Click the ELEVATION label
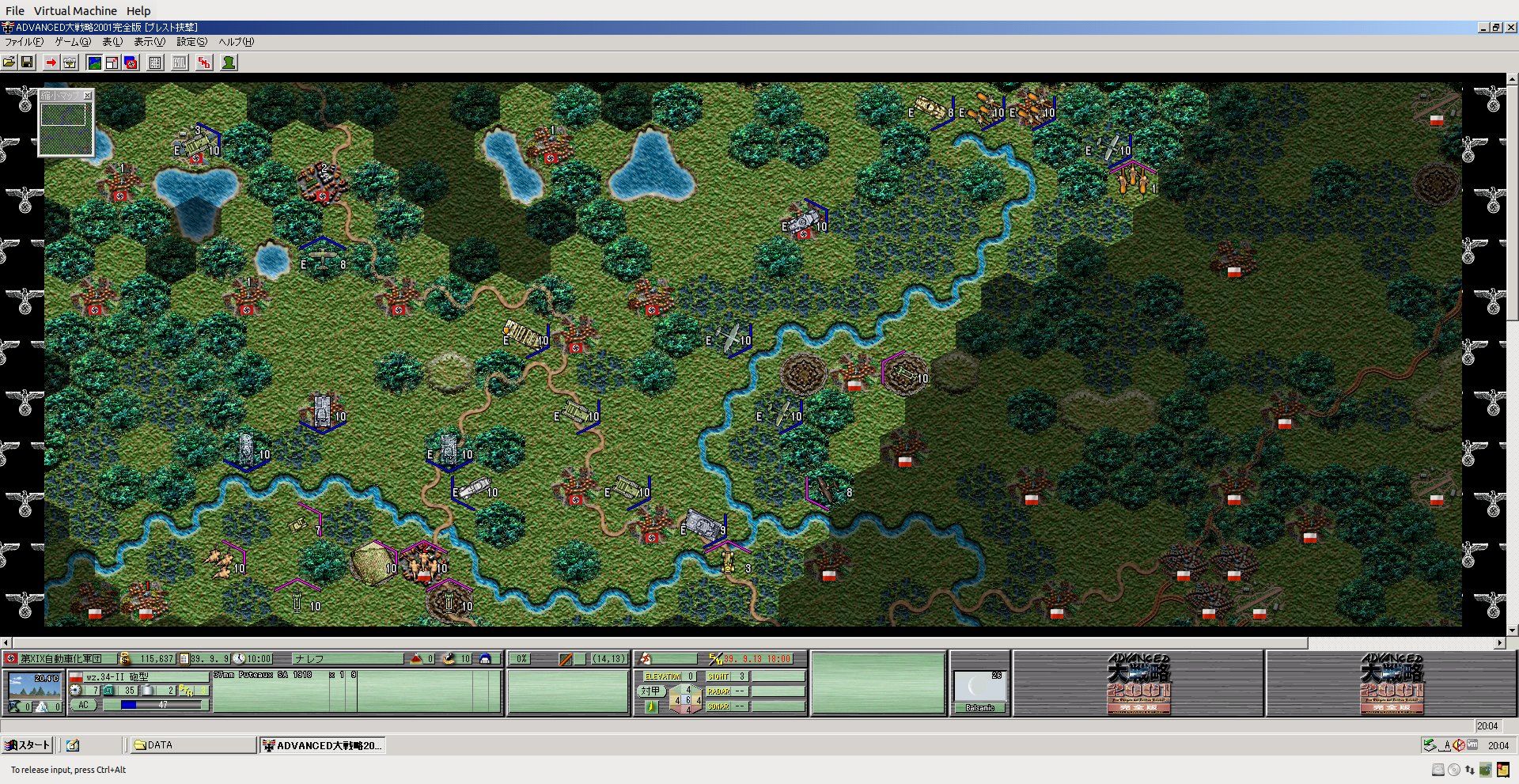The height and width of the screenshot is (784, 1519). pos(663,676)
